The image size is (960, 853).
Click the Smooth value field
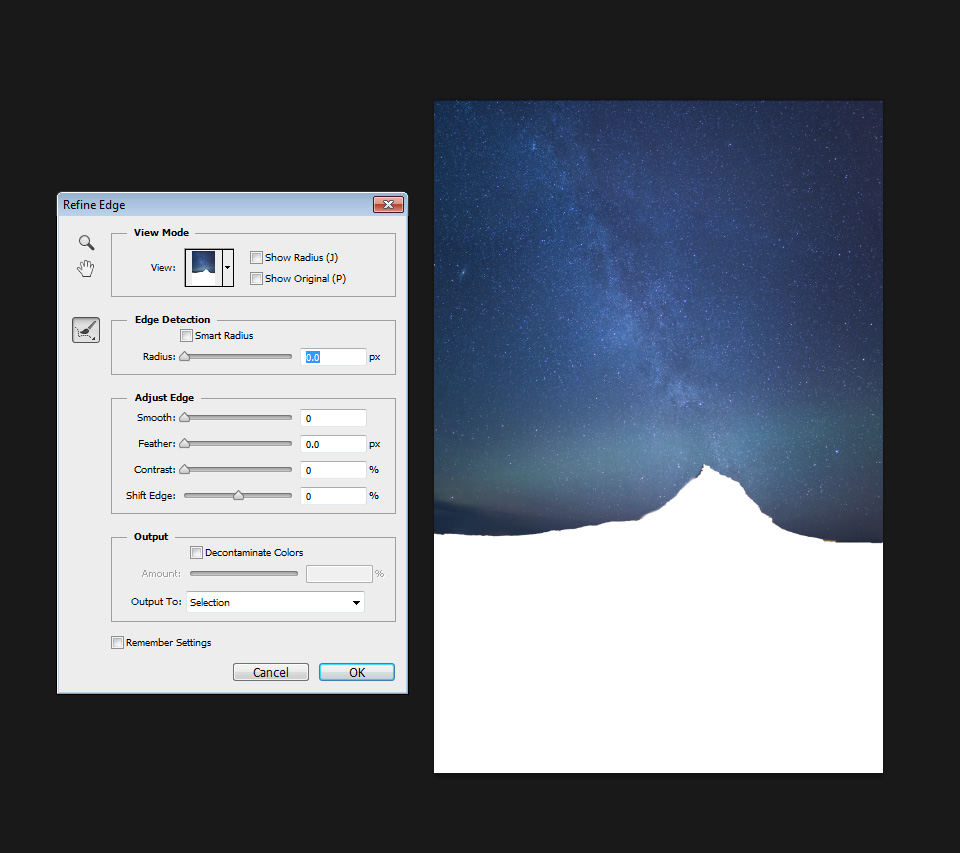click(333, 418)
